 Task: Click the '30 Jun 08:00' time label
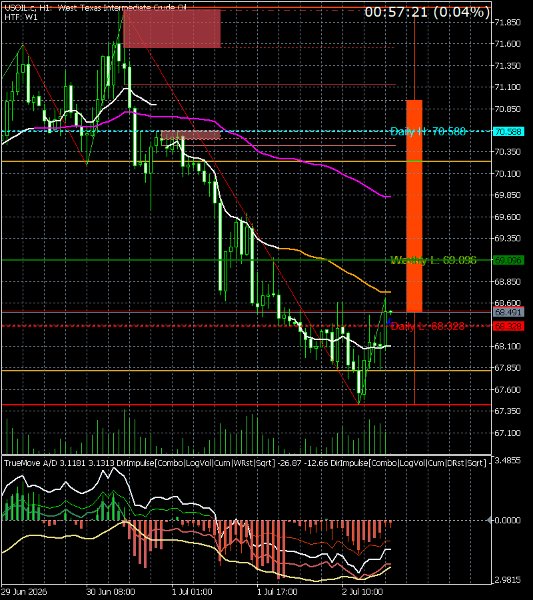110,592
